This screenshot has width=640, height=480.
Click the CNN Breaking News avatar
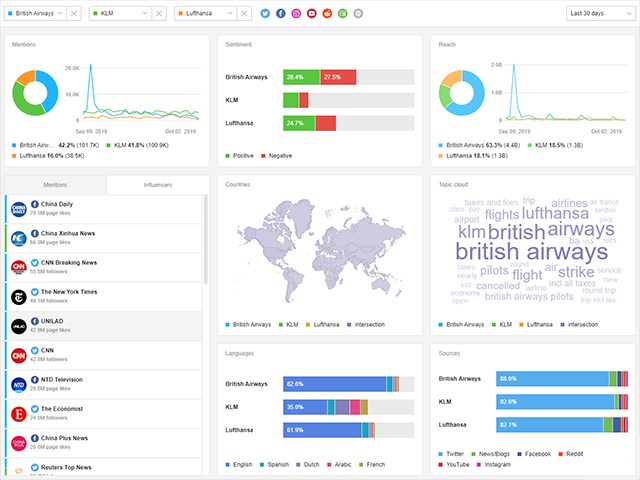coord(19,268)
